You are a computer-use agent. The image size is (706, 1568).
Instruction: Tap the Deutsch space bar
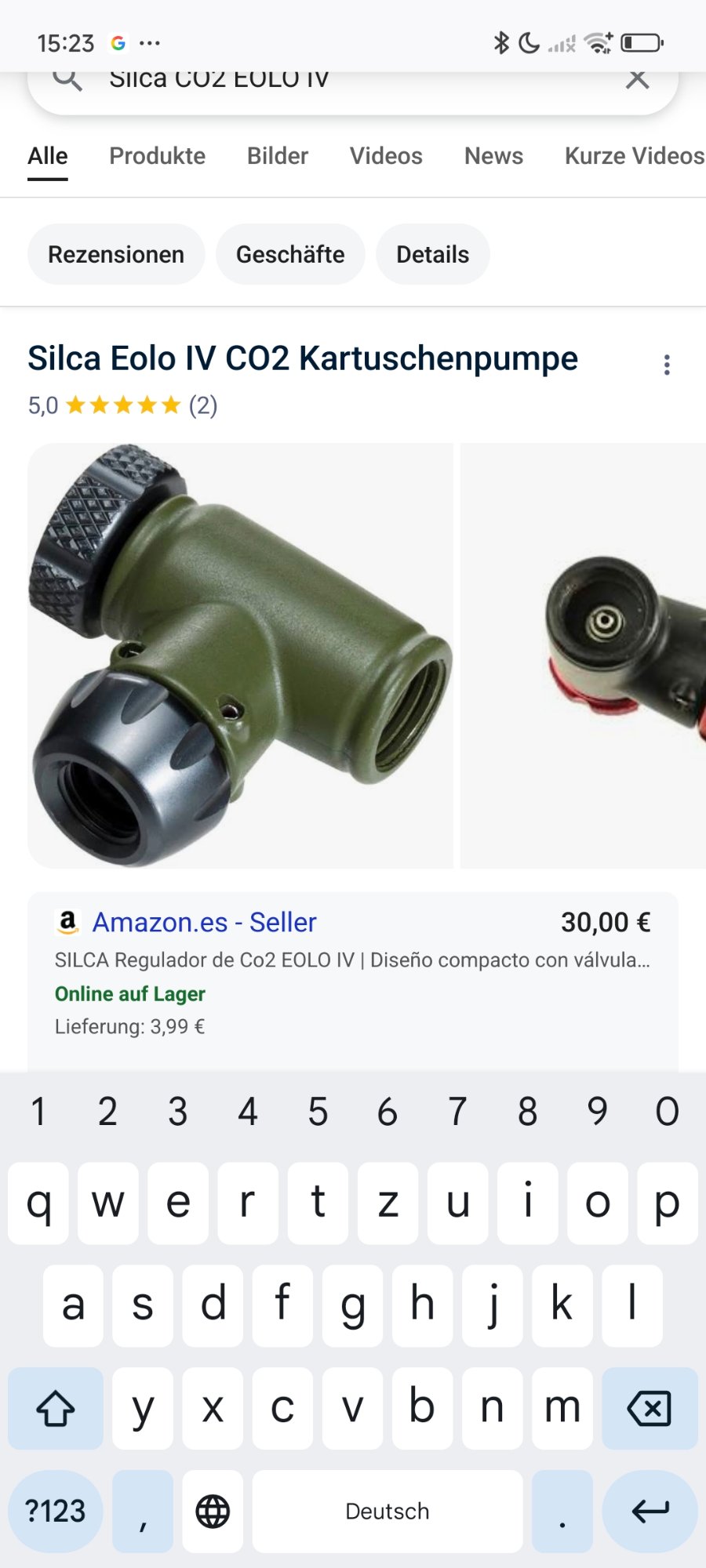(x=388, y=1511)
